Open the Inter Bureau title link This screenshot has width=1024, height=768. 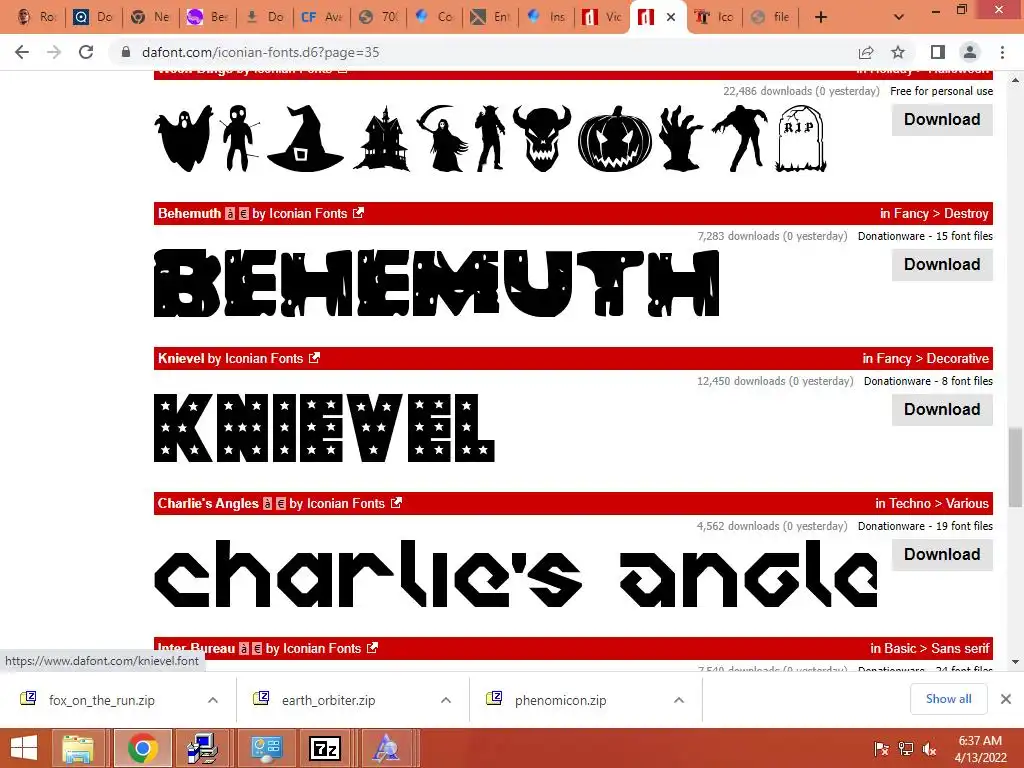point(196,648)
